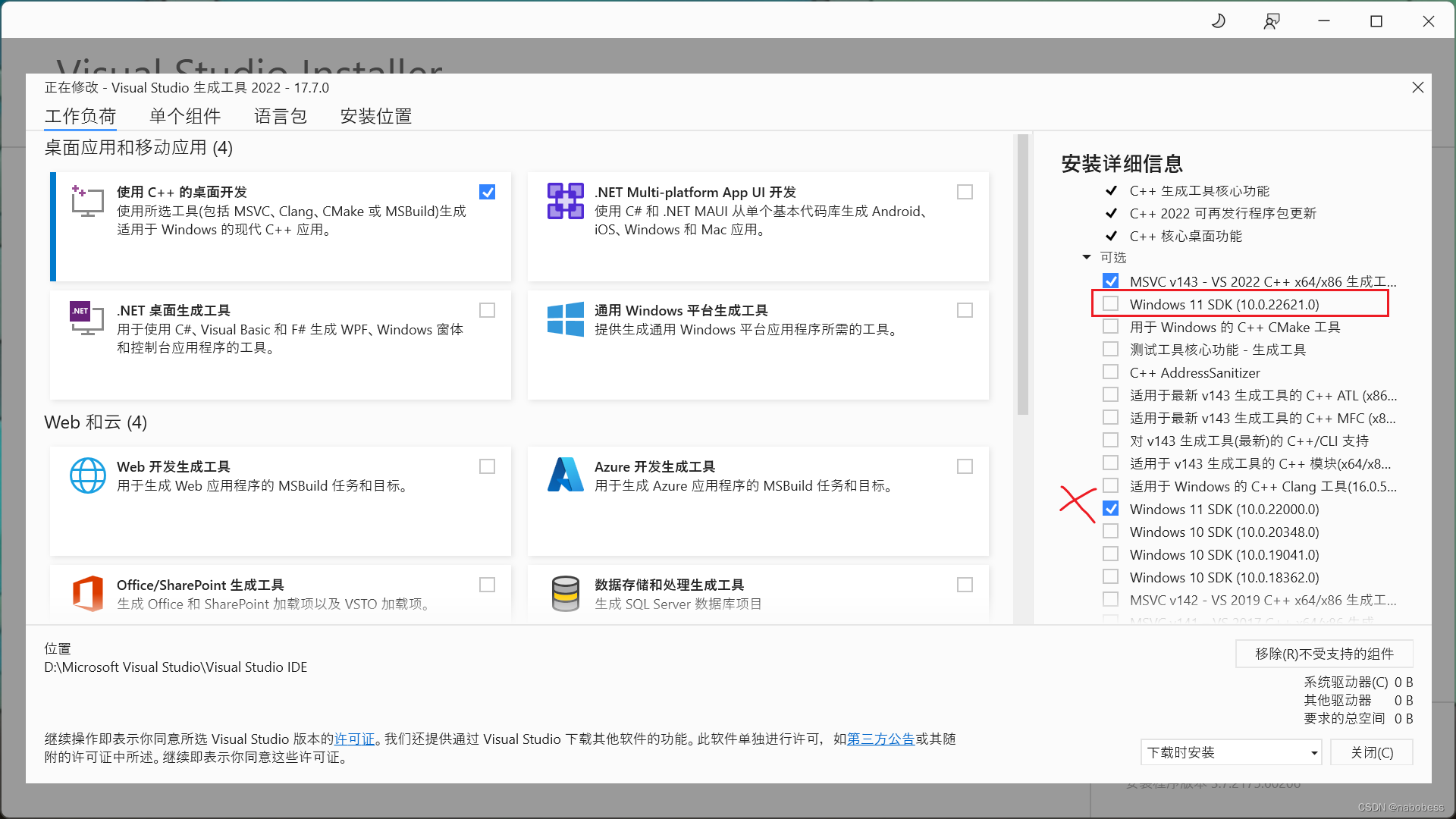
Task: Click the Azure build tools icon
Action: click(566, 475)
